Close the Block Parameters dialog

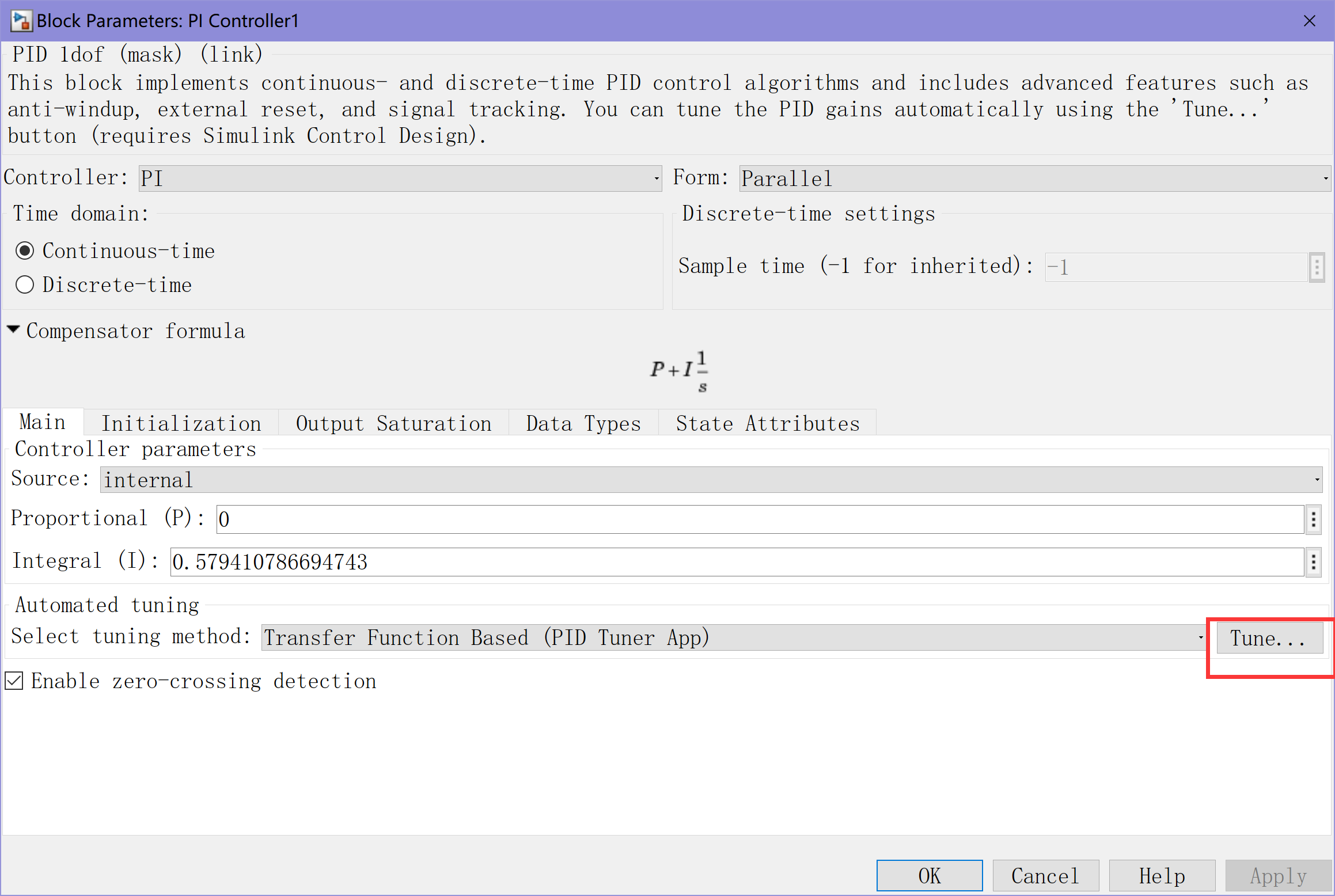tap(1309, 21)
